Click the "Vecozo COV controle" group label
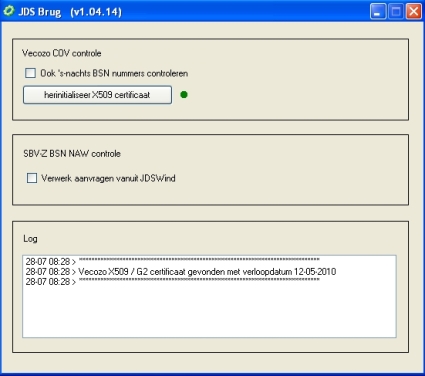This screenshot has height=376, width=425. [61, 53]
